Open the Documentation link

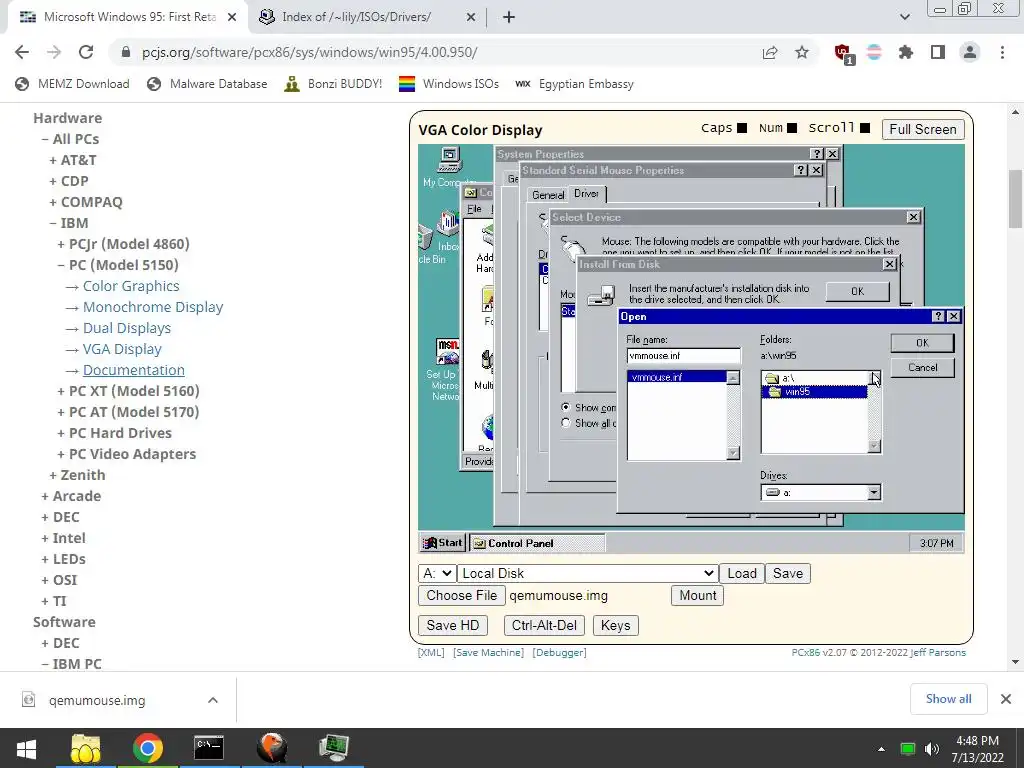pyautogui.click(x=133, y=370)
